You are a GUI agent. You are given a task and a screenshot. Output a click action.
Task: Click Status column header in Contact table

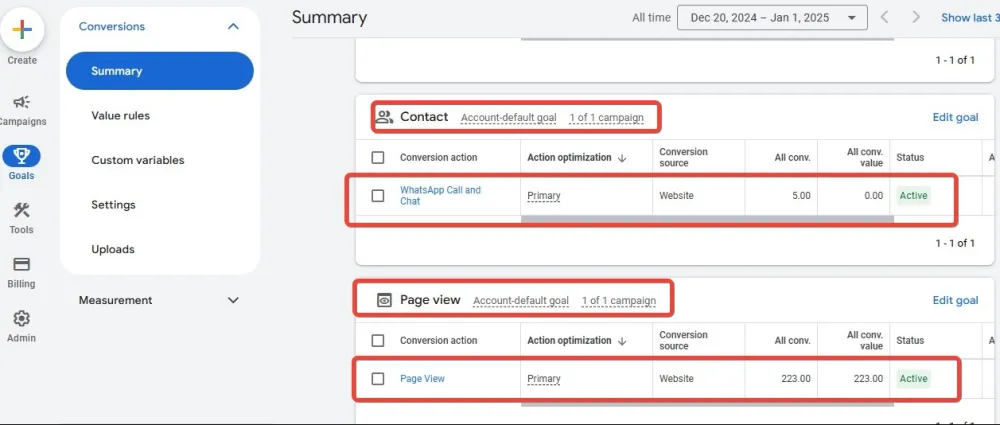[910, 157]
